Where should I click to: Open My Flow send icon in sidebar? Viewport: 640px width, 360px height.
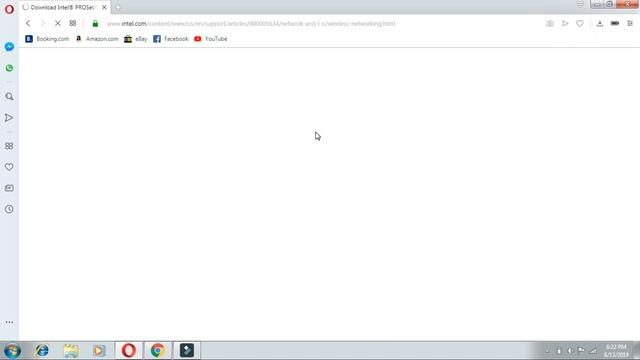(9, 118)
